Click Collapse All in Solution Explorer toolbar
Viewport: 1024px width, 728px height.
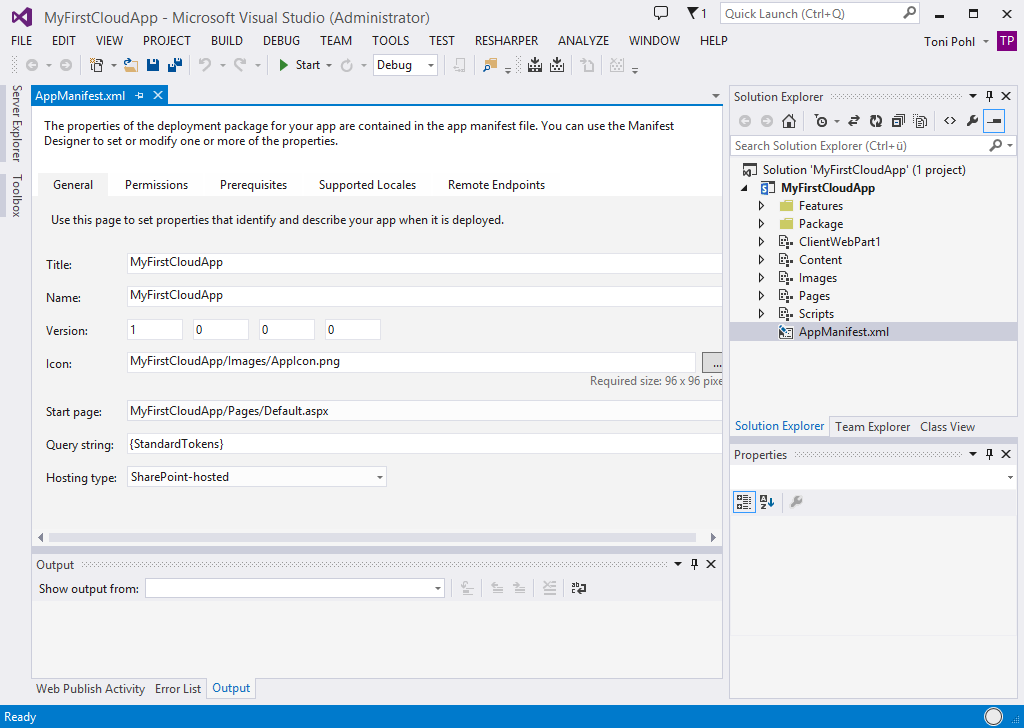(x=897, y=121)
